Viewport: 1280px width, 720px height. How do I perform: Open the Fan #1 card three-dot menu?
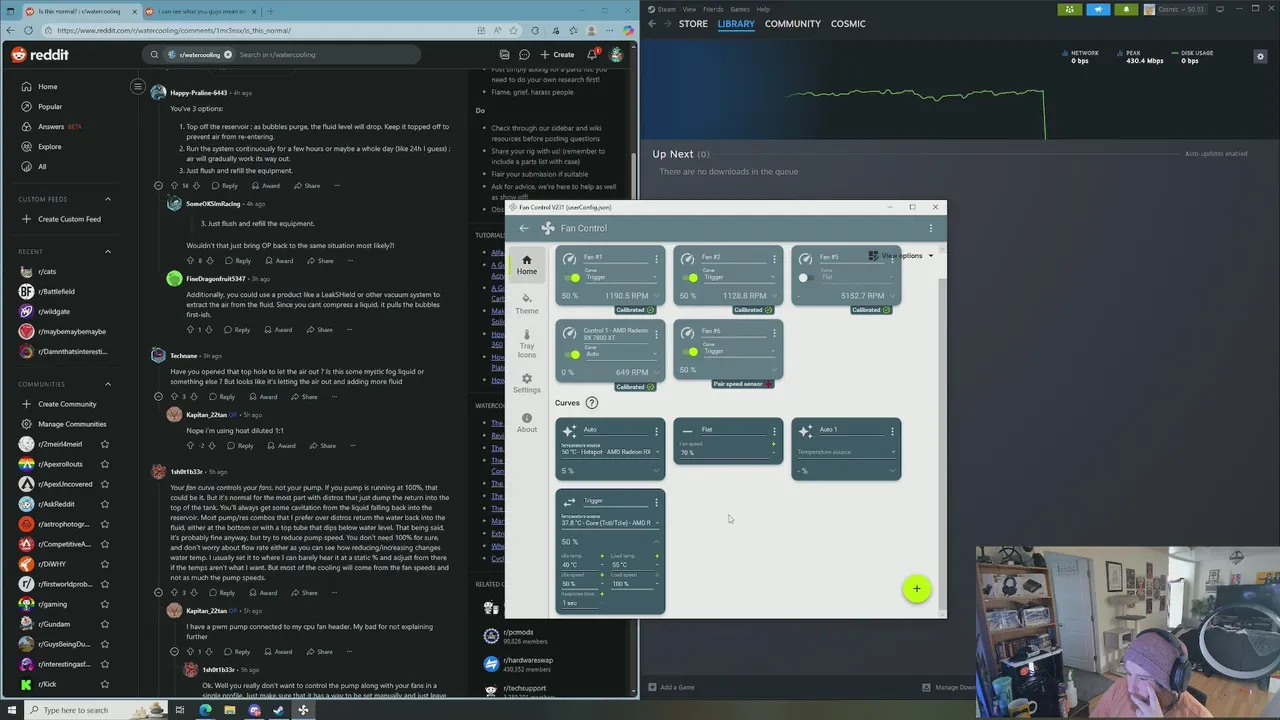tap(656, 259)
